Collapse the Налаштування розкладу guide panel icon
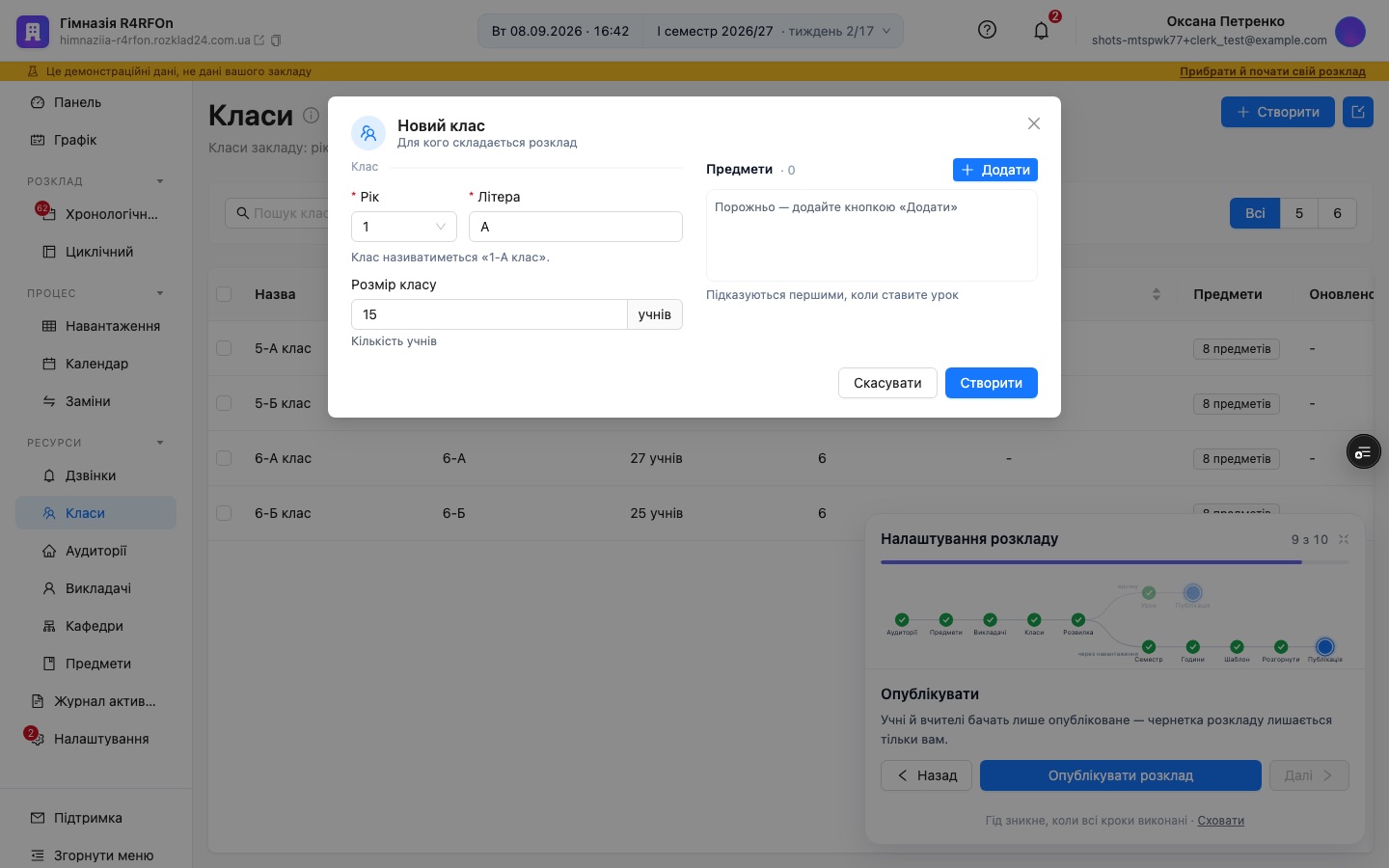The width and height of the screenshot is (1389, 868). (x=1344, y=539)
